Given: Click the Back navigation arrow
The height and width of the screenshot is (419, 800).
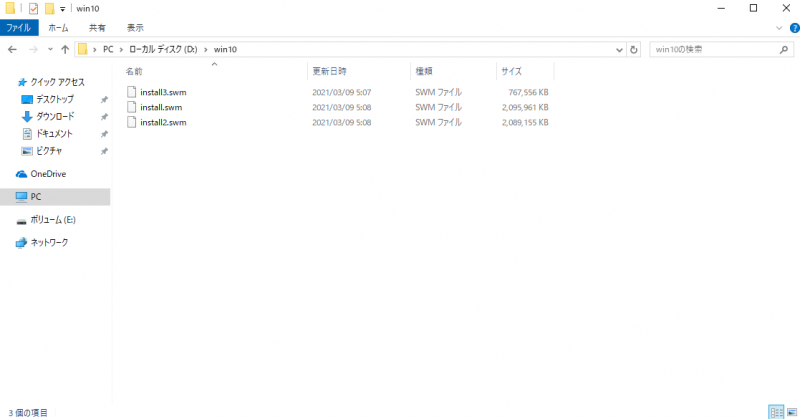Looking at the screenshot, I should pyautogui.click(x=12, y=50).
